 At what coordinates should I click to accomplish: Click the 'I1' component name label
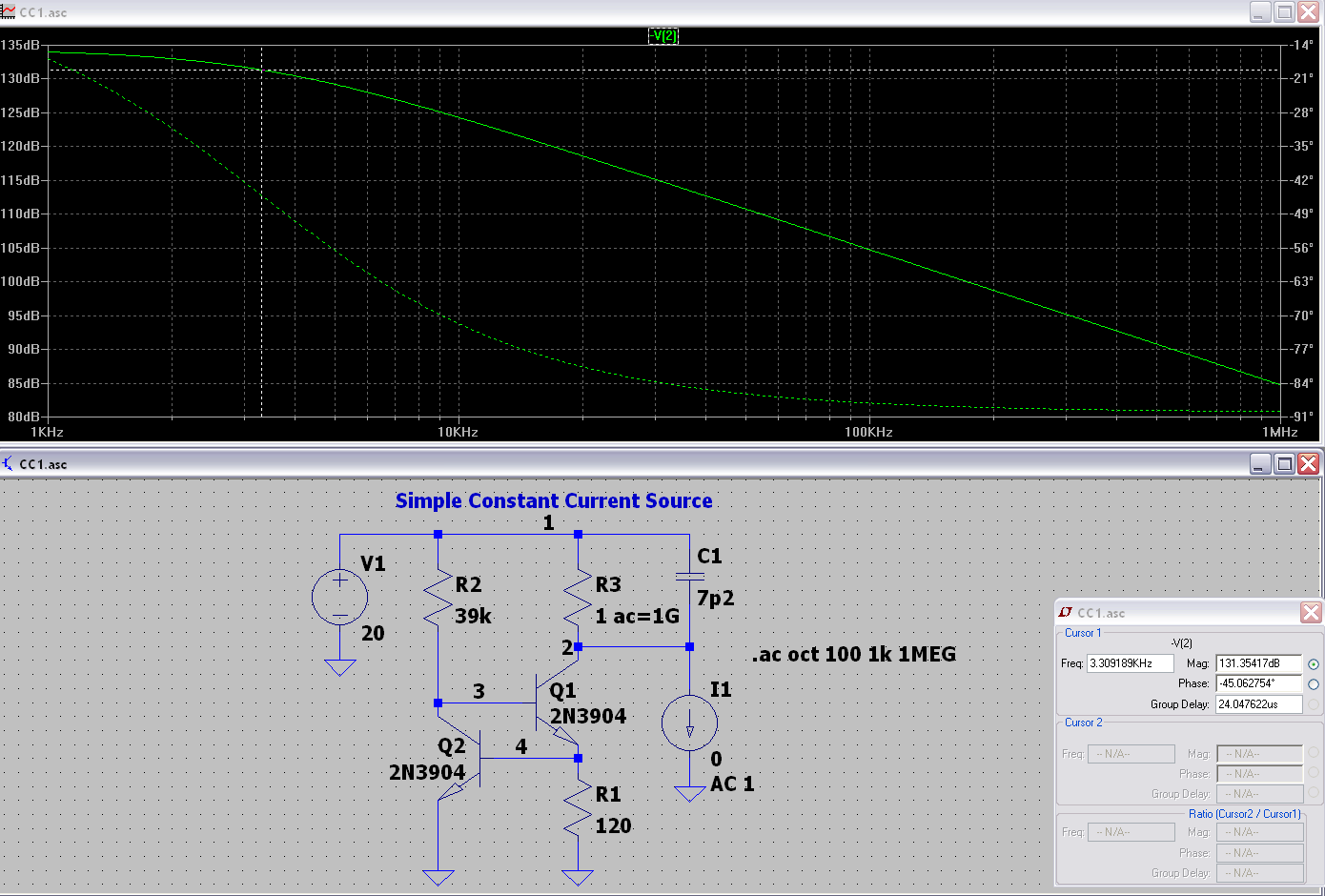coord(721,689)
